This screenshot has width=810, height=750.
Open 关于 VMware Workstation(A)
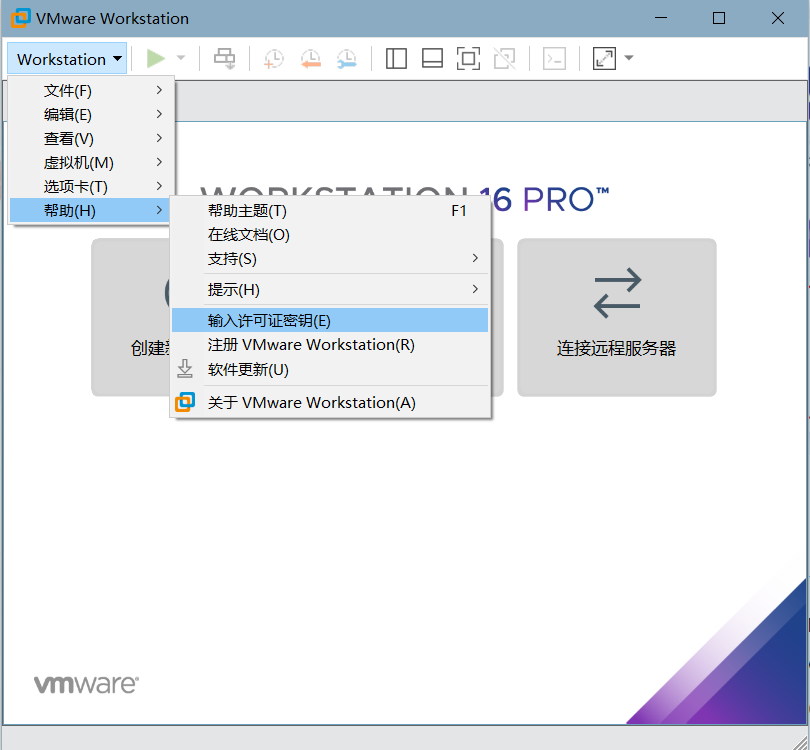tap(330, 402)
